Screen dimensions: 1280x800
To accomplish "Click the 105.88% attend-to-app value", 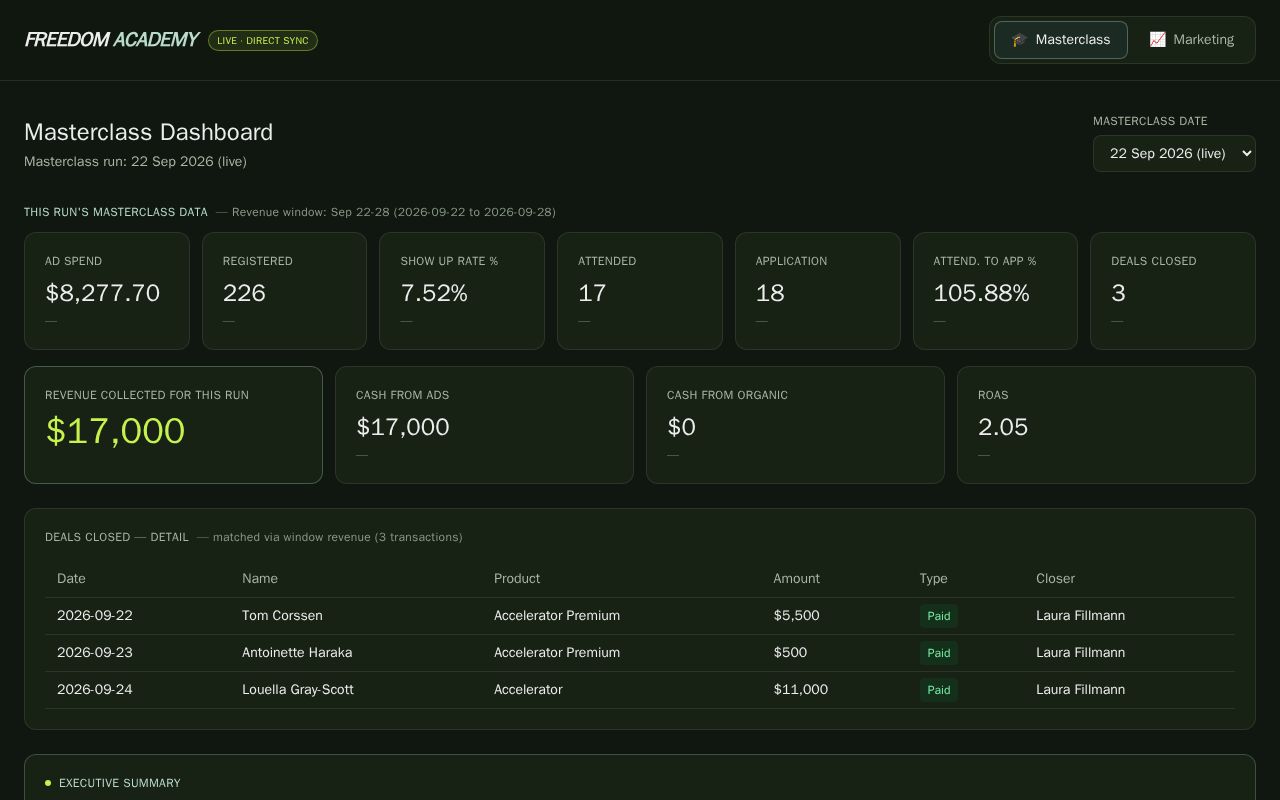I will click(981, 293).
